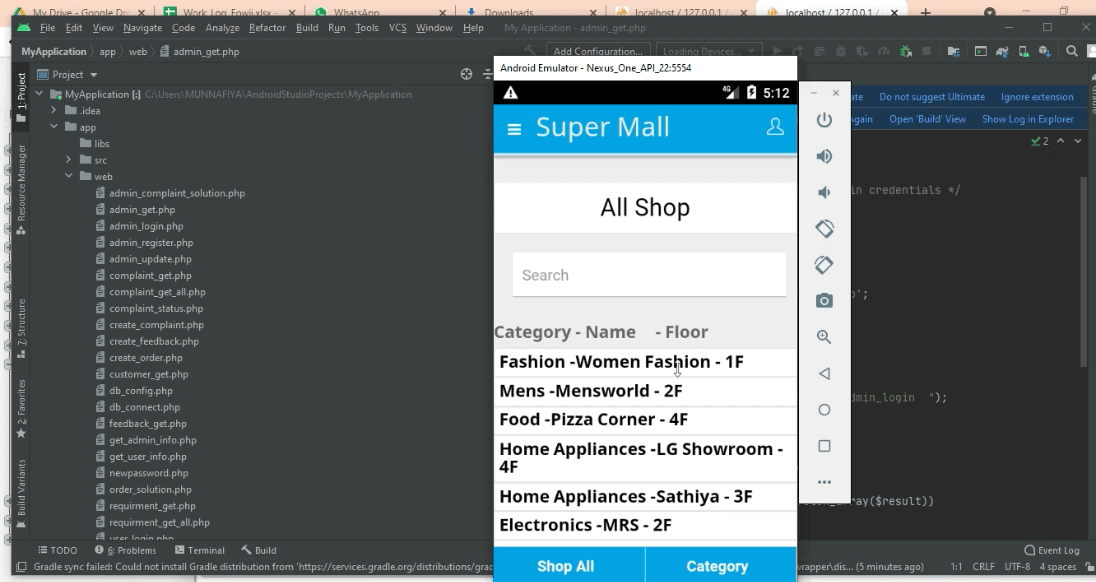
Task: Click the emulator zoom magnifier icon
Action: click(824, 337)
